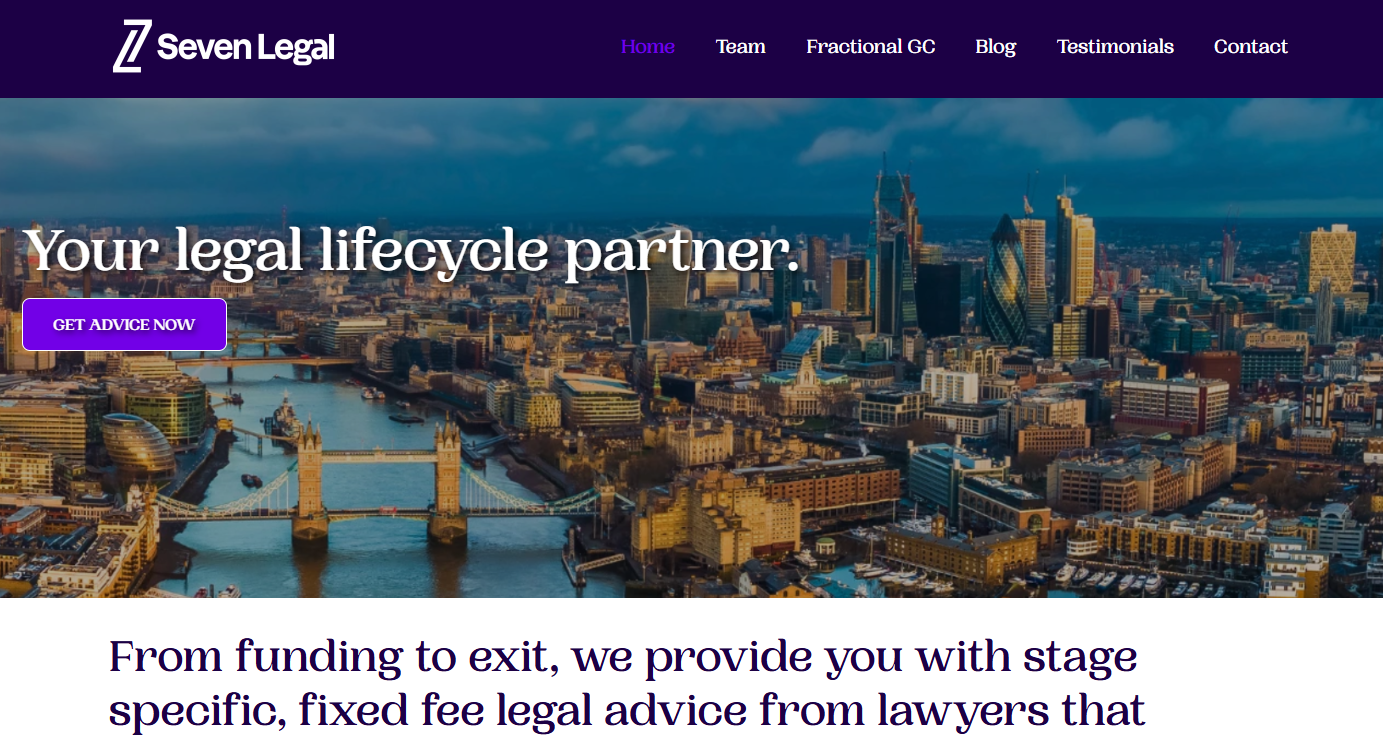
Task: Click the "From funding to exit" paragraph
Action: click(627, 685)
